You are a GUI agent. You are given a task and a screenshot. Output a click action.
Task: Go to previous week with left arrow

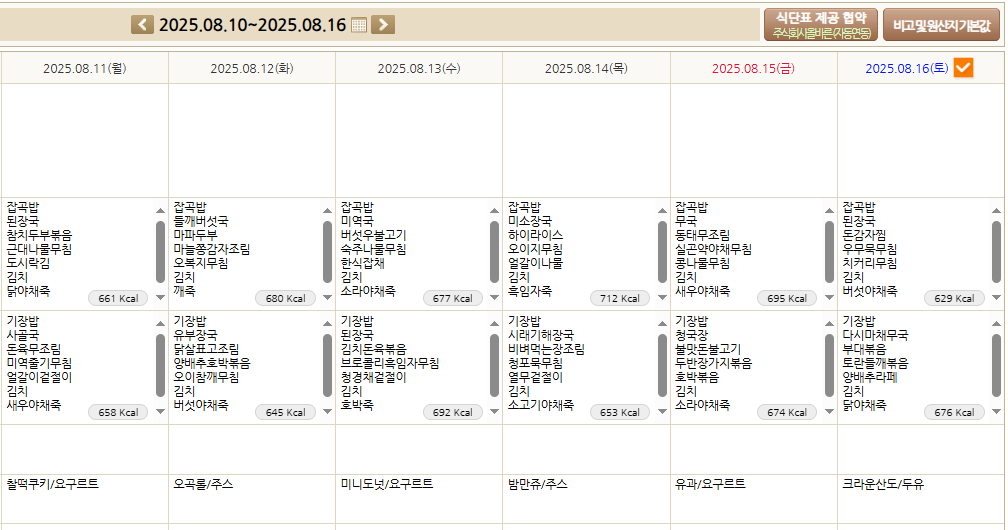click(x=143, y=25)
